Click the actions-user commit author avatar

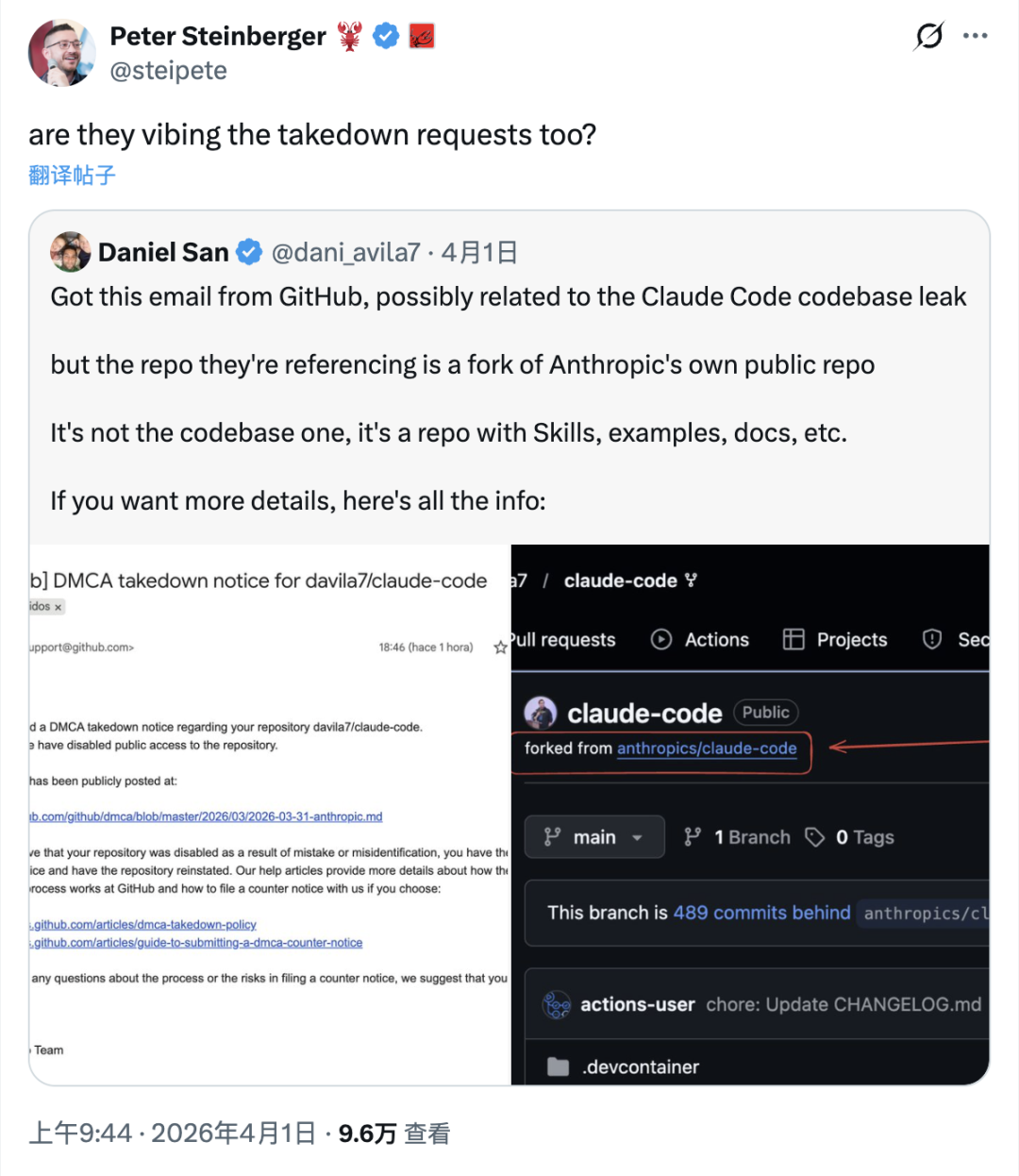pos(557,1005)
